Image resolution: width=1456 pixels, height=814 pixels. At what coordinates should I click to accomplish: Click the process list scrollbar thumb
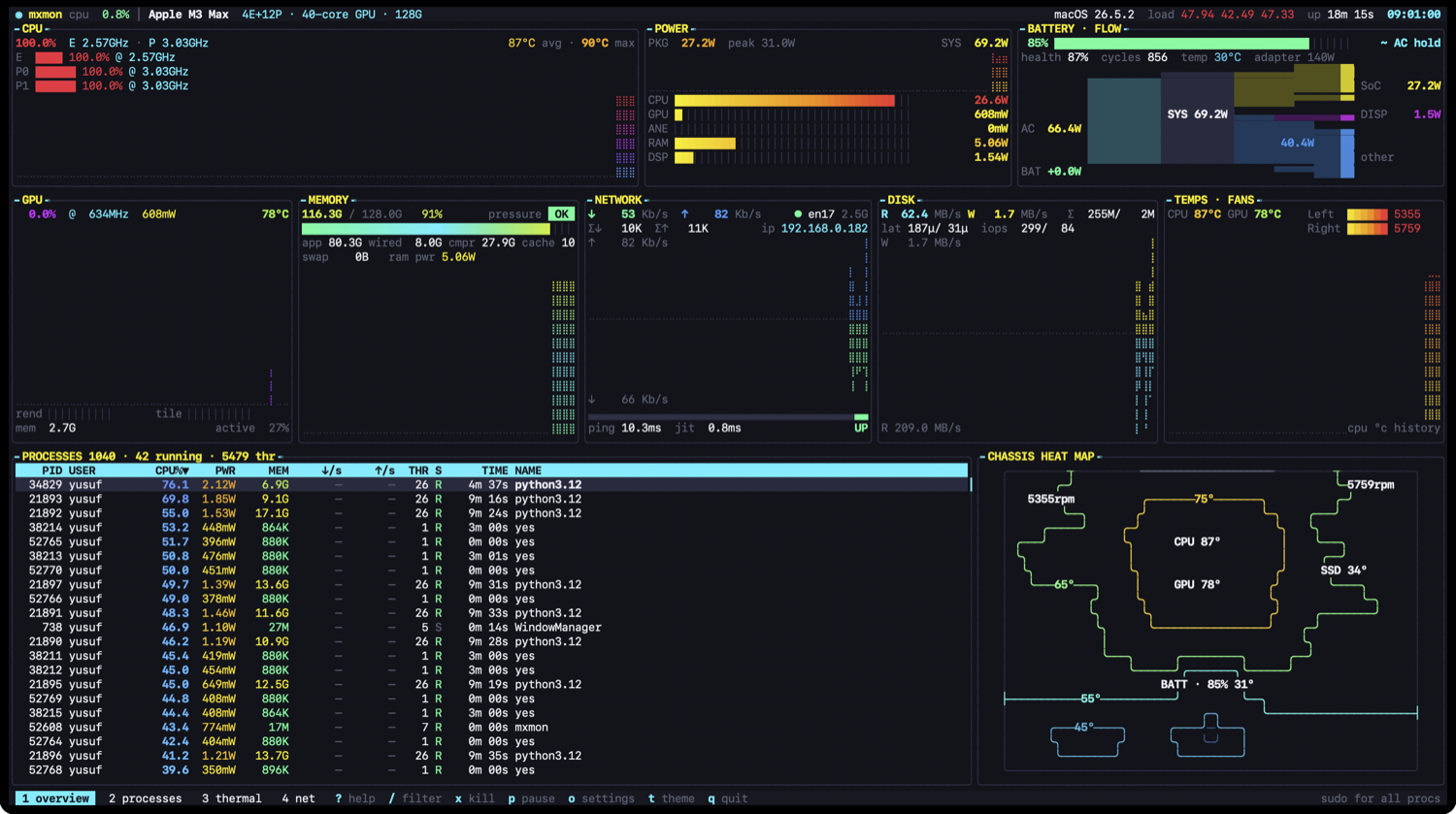click(971, 484)
